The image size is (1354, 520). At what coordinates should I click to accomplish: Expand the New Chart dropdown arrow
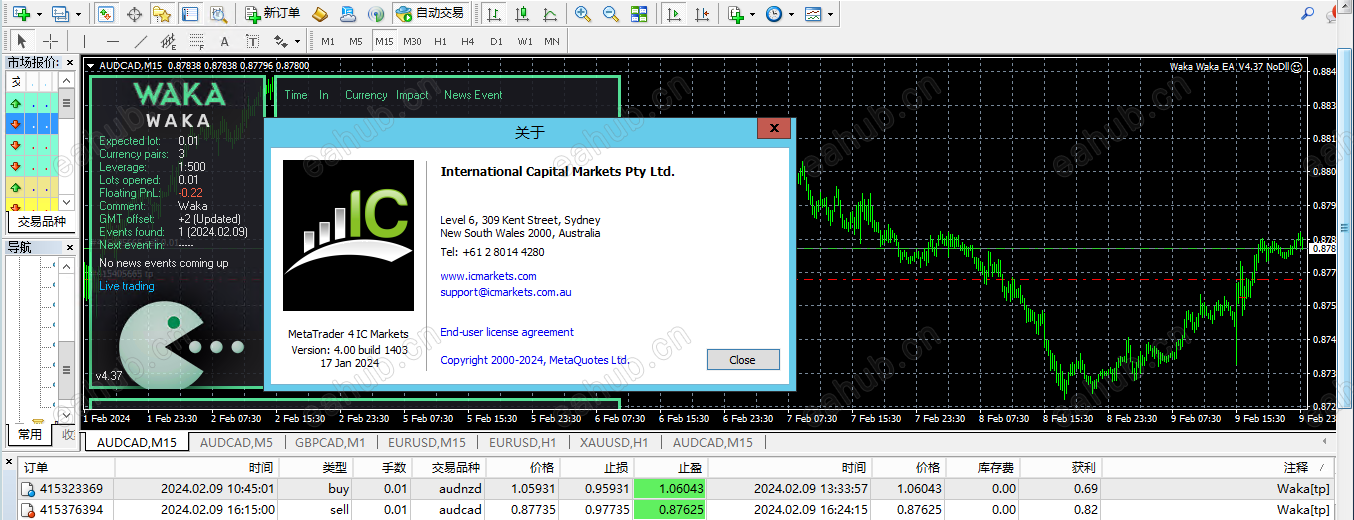pos(39,15)
